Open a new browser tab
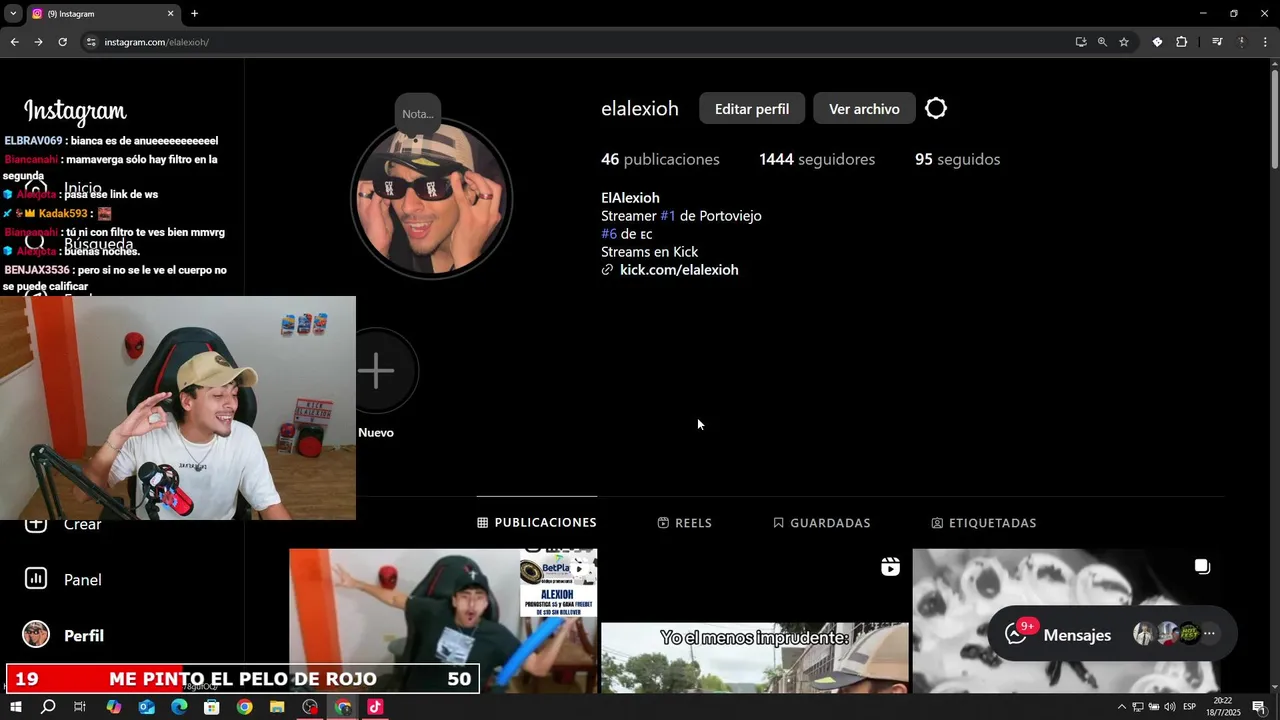 (x=194, y=14)
